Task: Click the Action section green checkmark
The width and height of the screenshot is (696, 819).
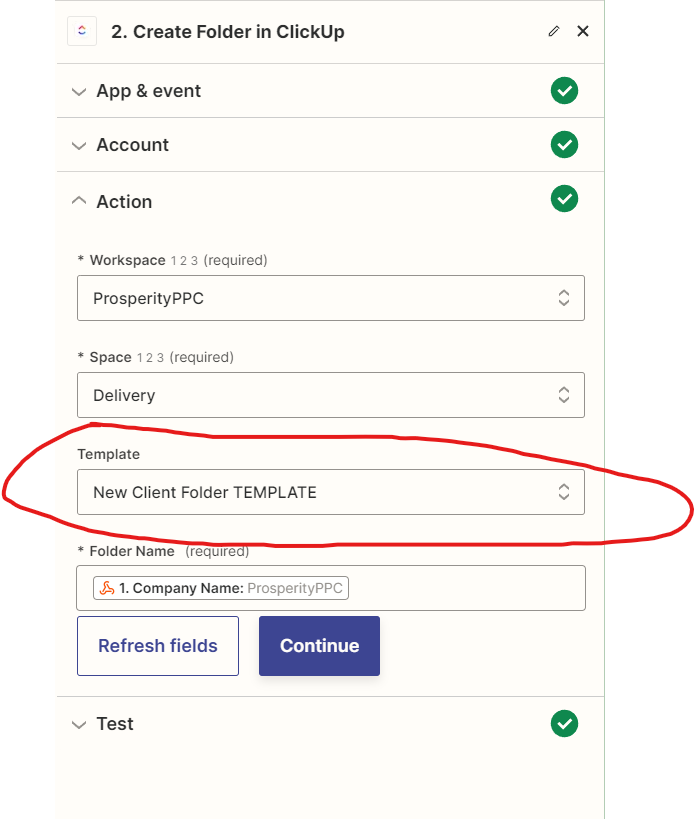Action: (x=564, y=198)
